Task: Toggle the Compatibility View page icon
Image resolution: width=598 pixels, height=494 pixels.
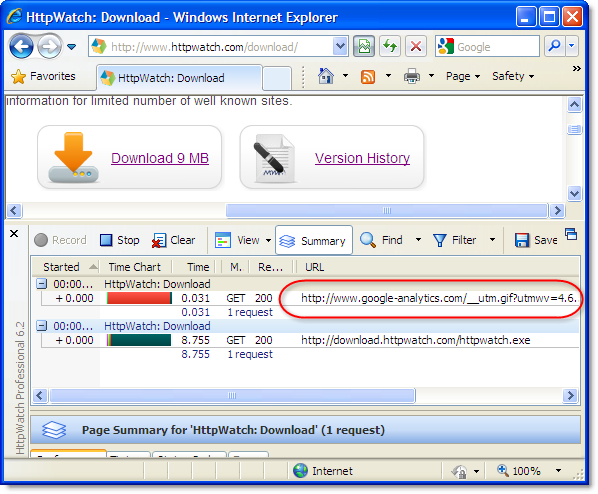Action: [364, 47]
